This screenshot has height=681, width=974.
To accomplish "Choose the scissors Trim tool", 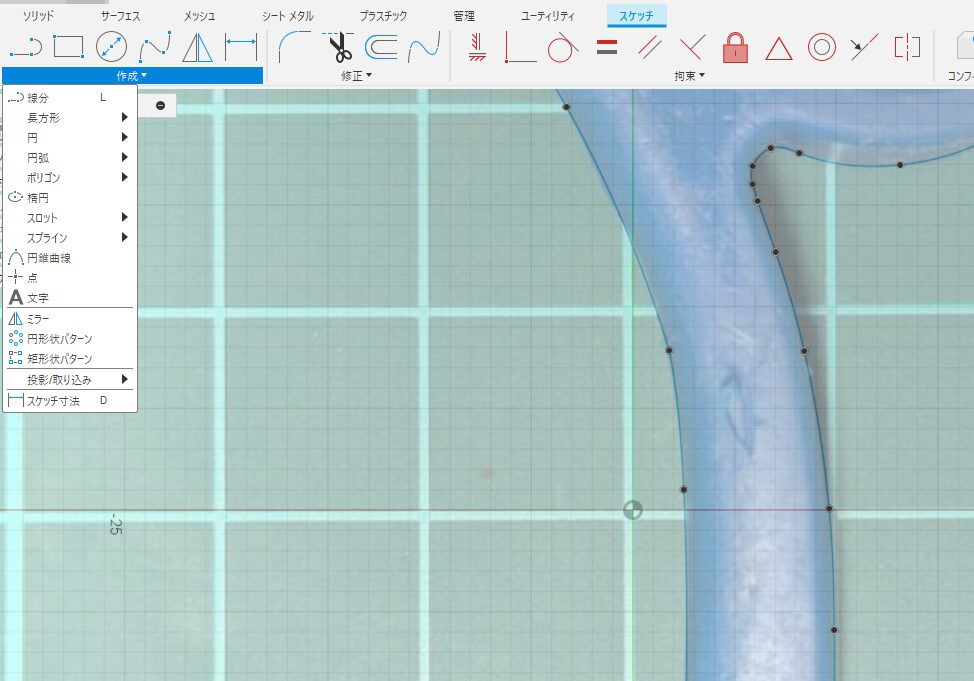I will coord(338,46).
